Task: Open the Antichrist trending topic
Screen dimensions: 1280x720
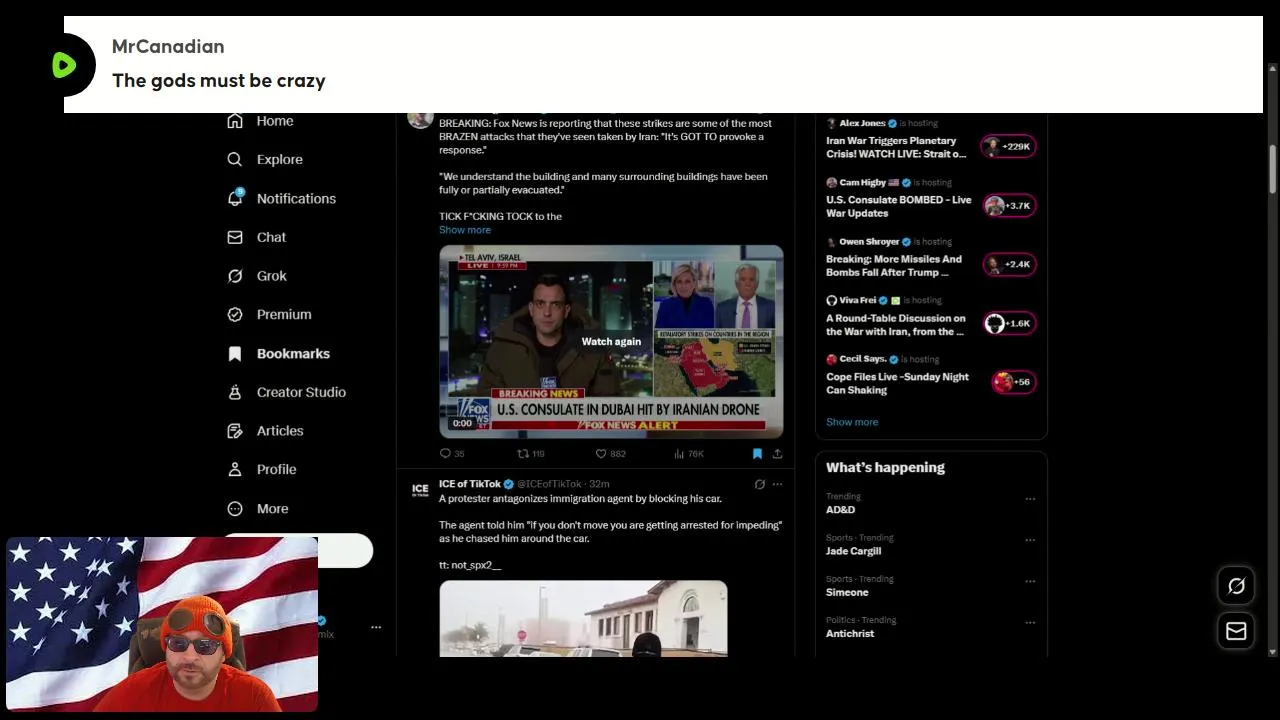Action: click(850, 633)
